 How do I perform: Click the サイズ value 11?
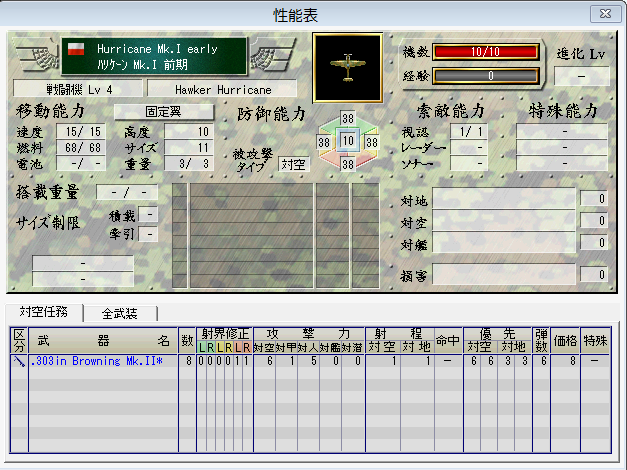(189, 147)
